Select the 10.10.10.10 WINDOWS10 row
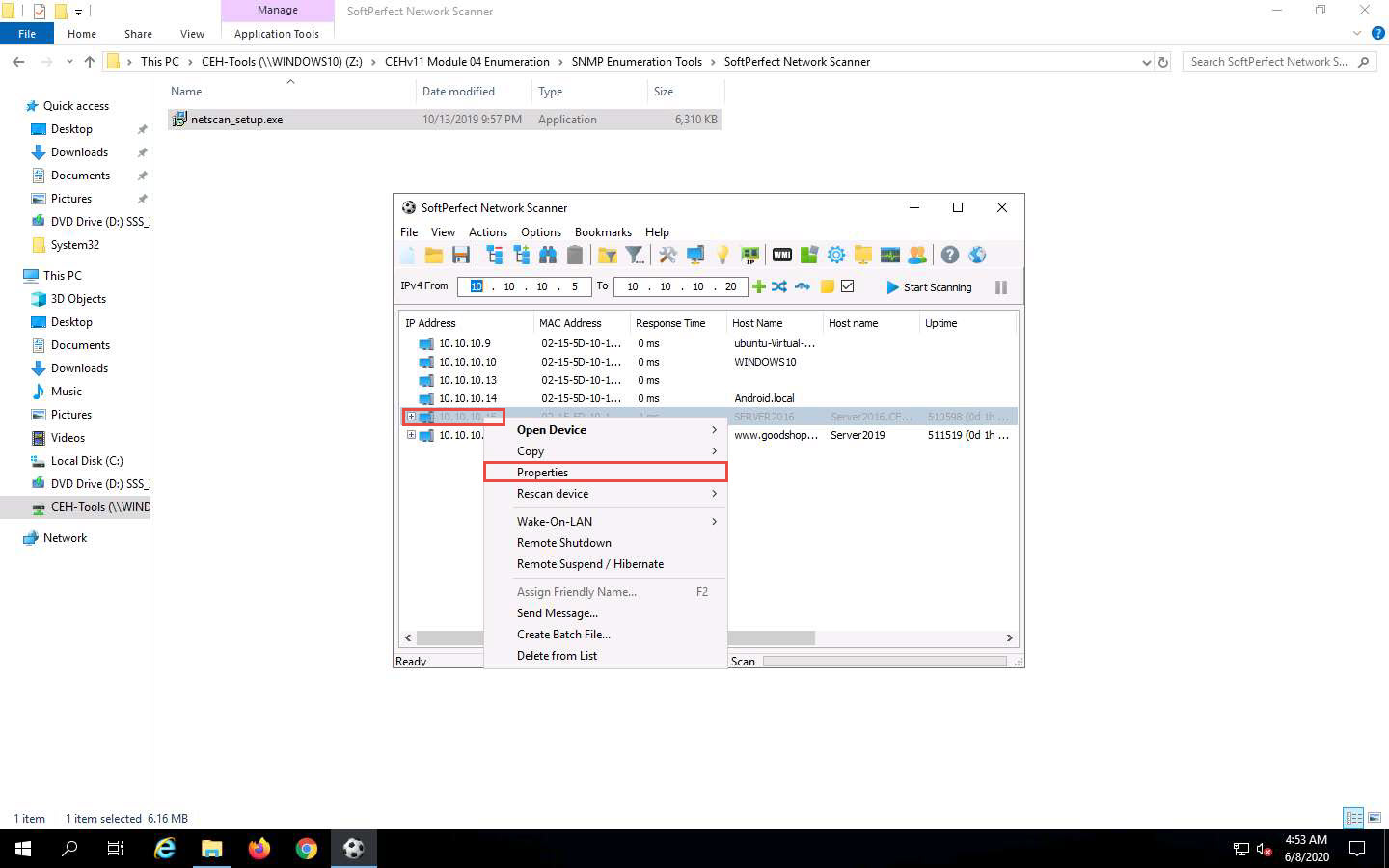Image resolution: width=1389 pixels, height=868 pixels. (x=709, y=362)
